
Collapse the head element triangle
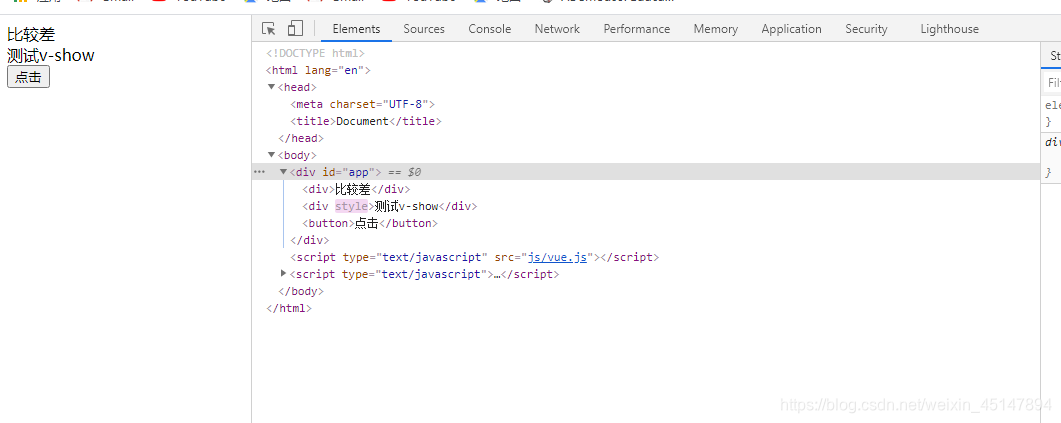(x=271, y=87)
